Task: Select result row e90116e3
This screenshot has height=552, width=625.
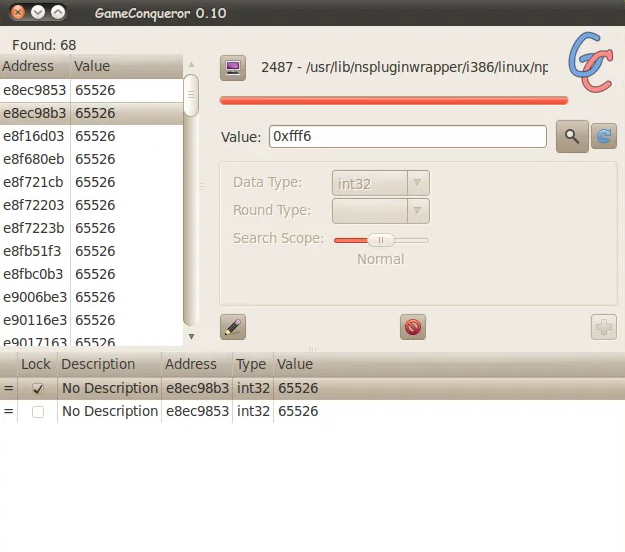Action: (91, 320)
